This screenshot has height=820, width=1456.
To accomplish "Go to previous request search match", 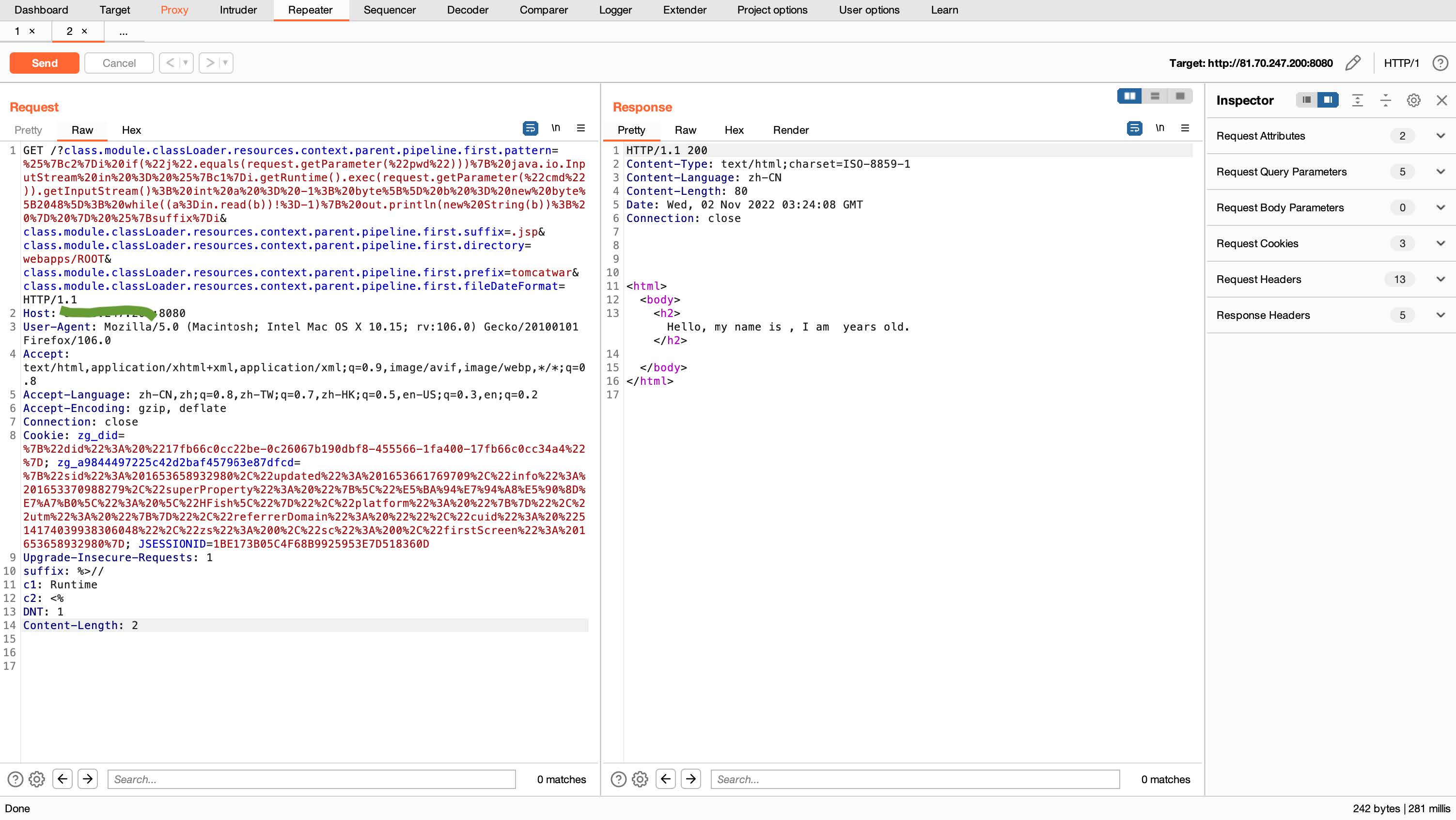I will (x=62, y=779).
